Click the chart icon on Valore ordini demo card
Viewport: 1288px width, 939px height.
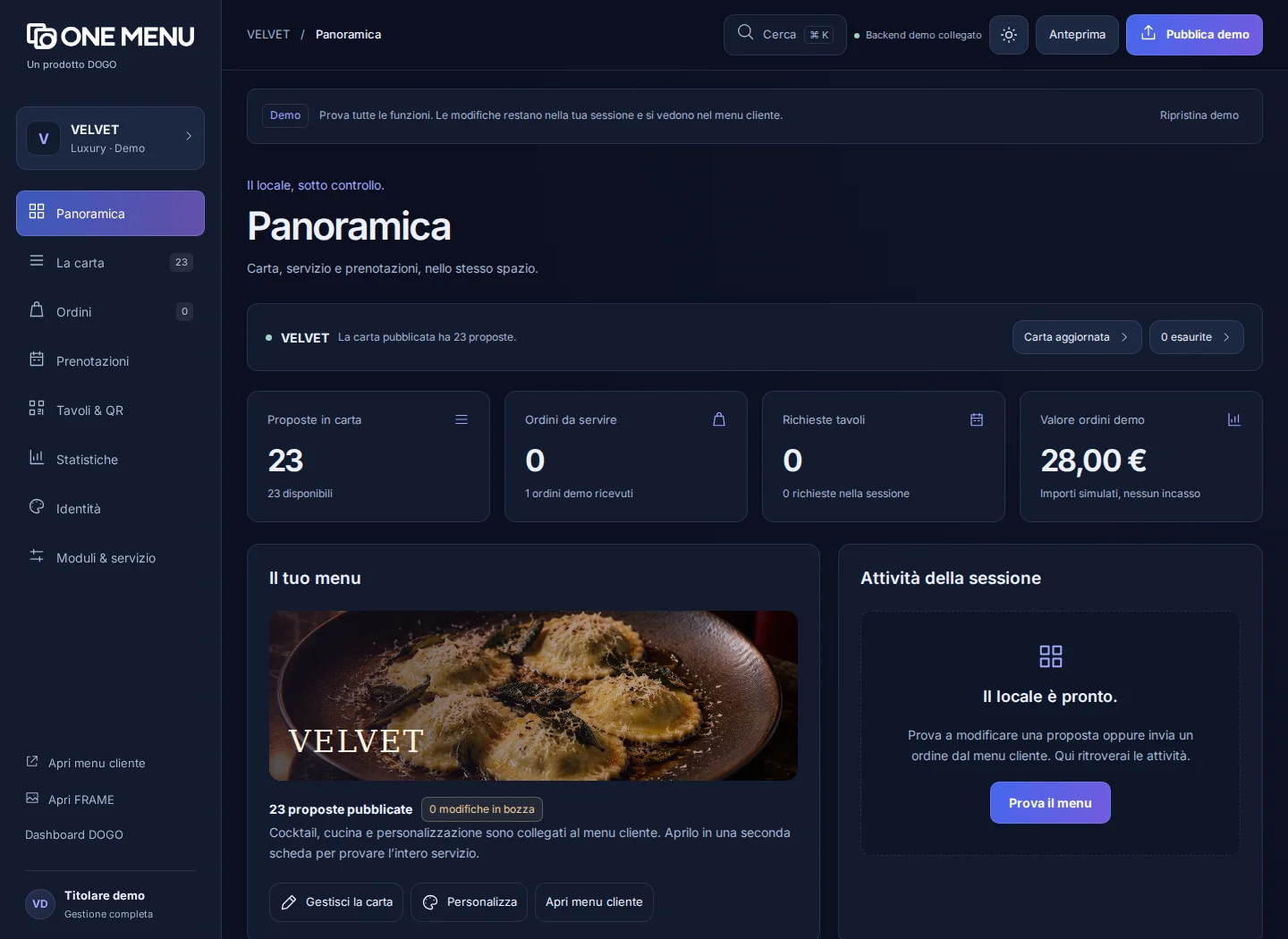pos(1234,419)
